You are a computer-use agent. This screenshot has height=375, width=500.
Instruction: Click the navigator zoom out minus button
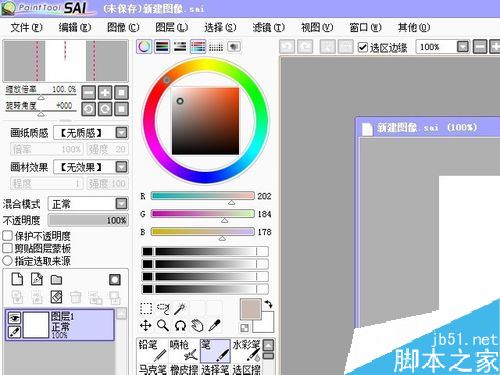[89, 92]
